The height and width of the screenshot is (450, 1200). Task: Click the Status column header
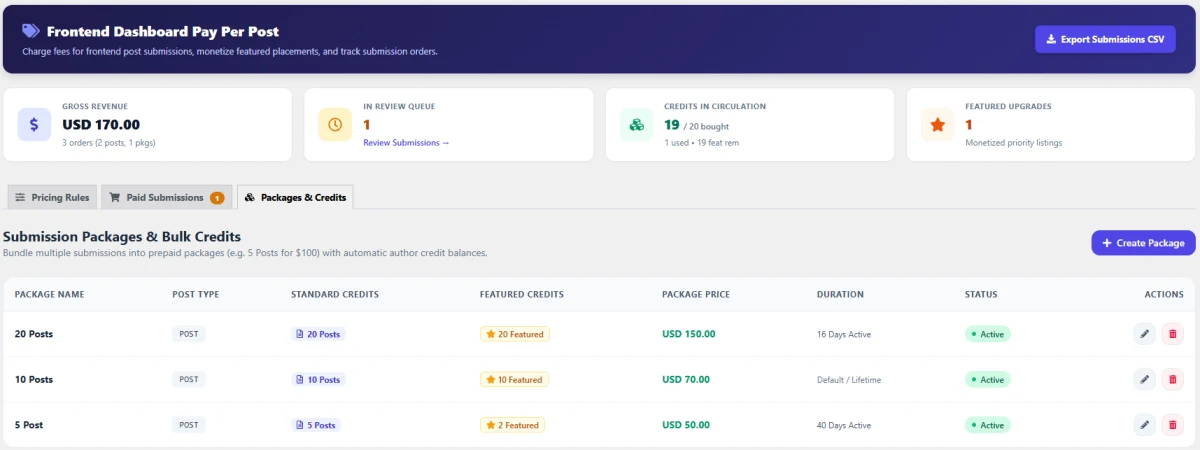point(981,295)
